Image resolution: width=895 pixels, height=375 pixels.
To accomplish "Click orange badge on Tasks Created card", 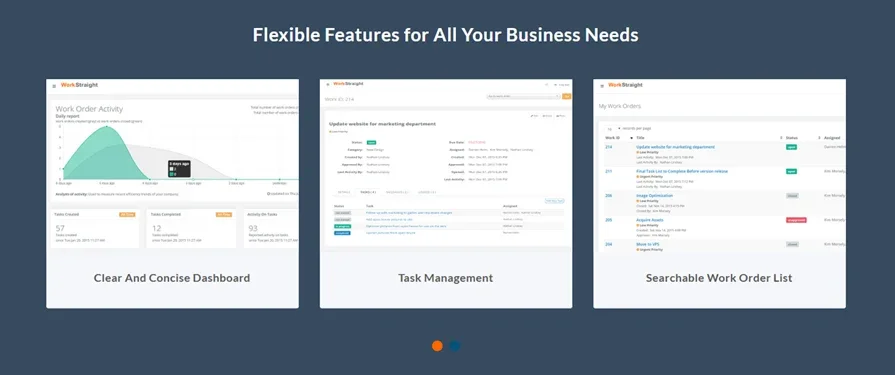I will pos(127,215).
